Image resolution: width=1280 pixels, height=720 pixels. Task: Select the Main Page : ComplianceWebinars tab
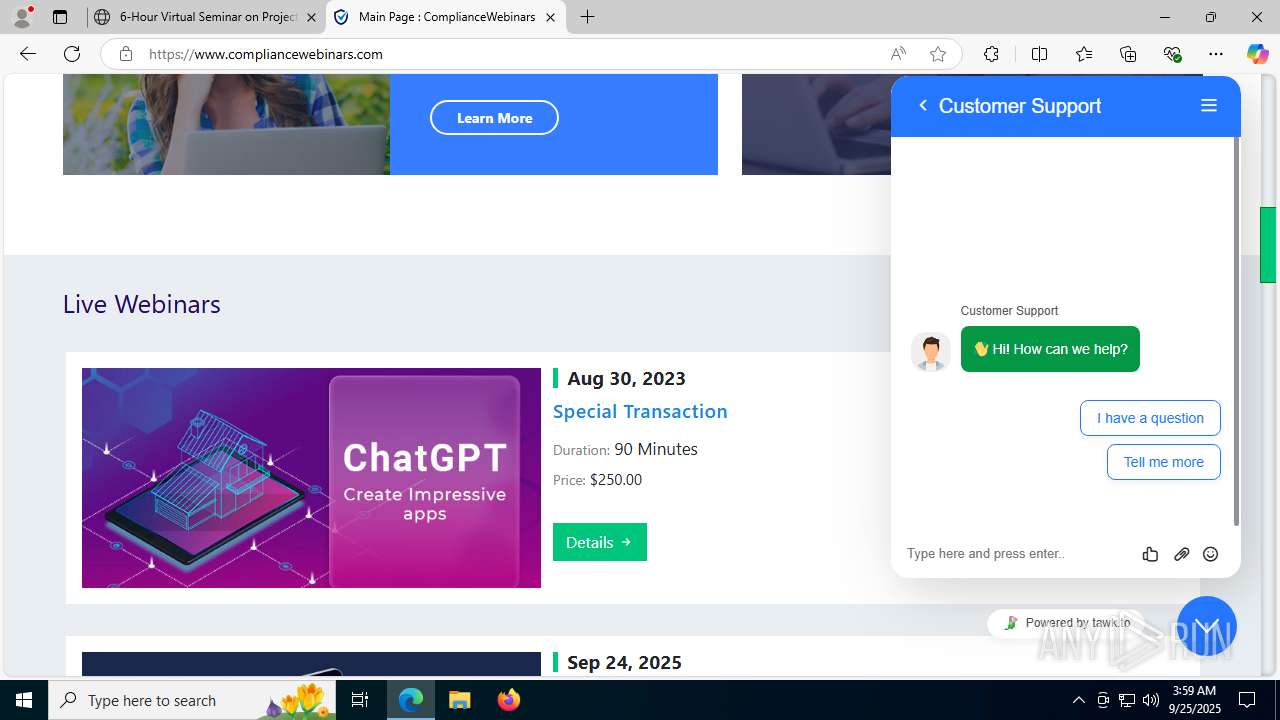(x=445, y=17)
